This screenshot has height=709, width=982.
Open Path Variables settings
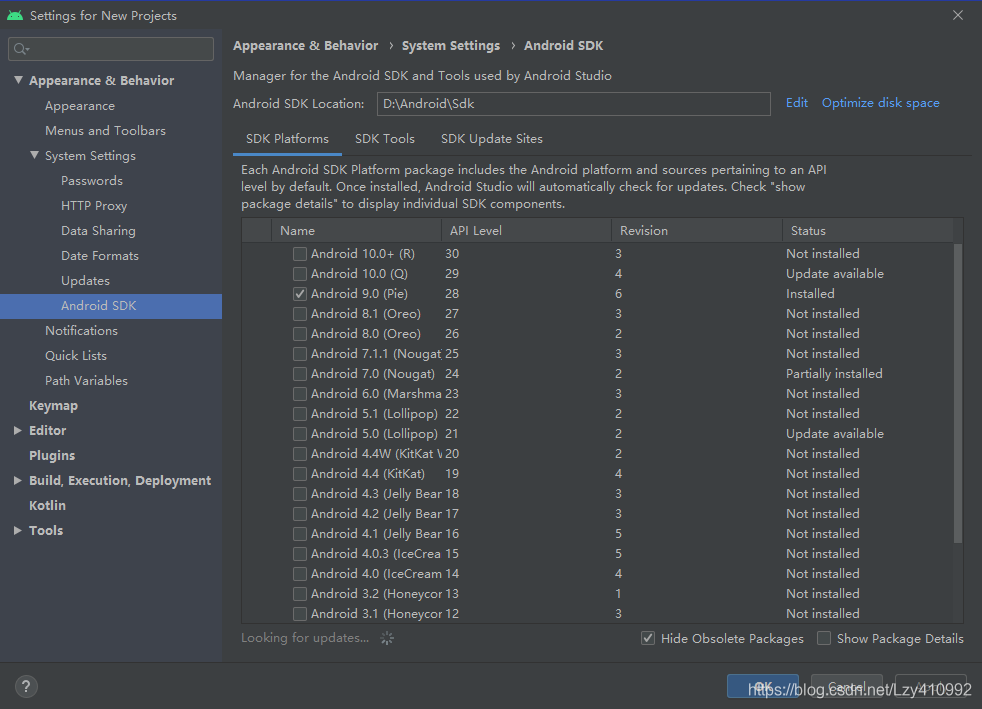[86, 381]
